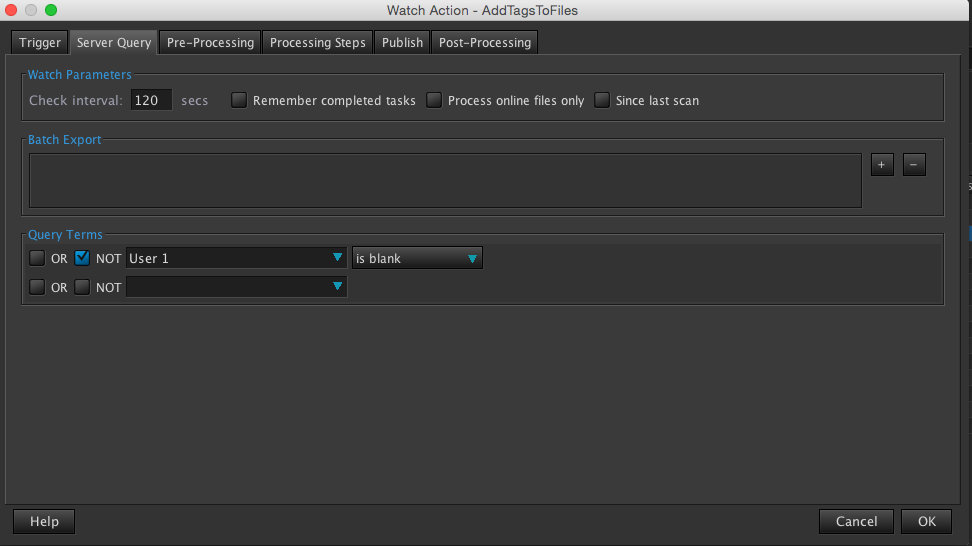Click the plus button beside Batch Export
972x546 pixels.
[x=881, y=165]
